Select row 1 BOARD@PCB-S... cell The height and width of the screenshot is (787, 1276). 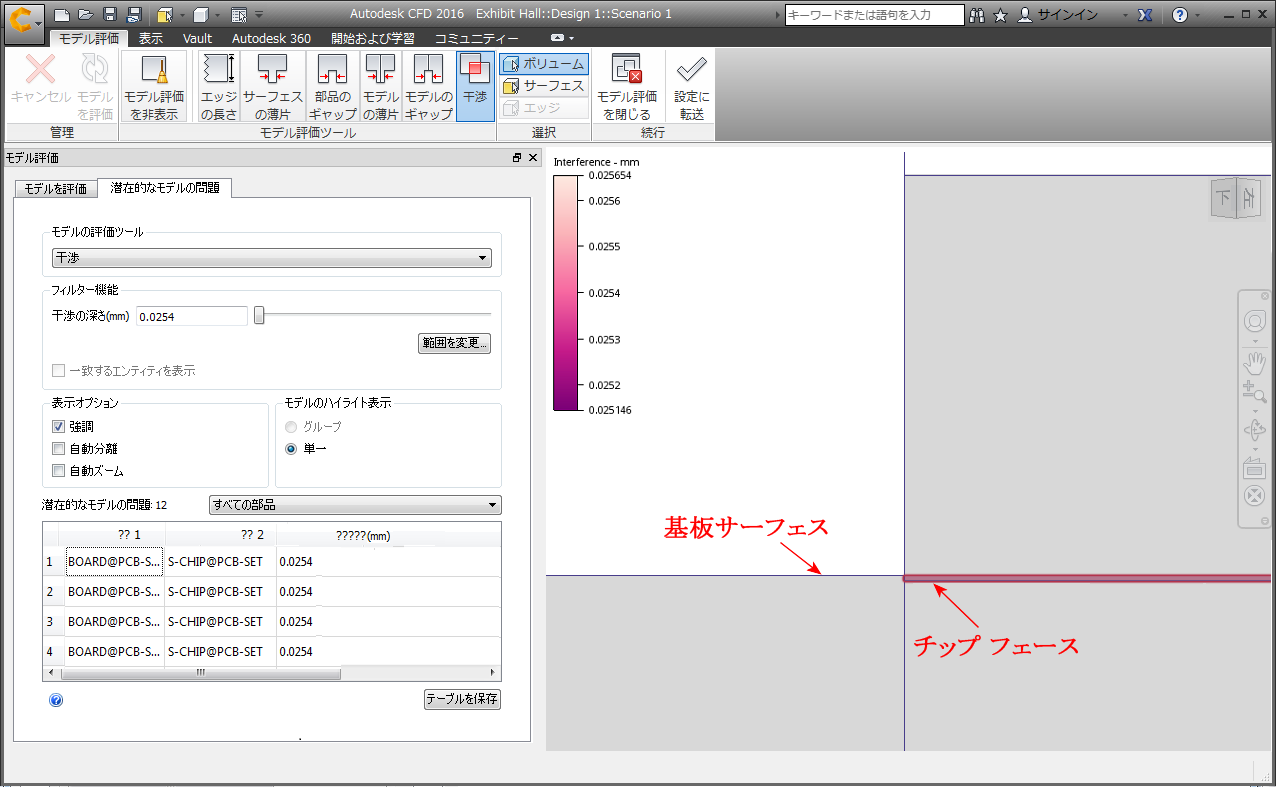(114, 562)
